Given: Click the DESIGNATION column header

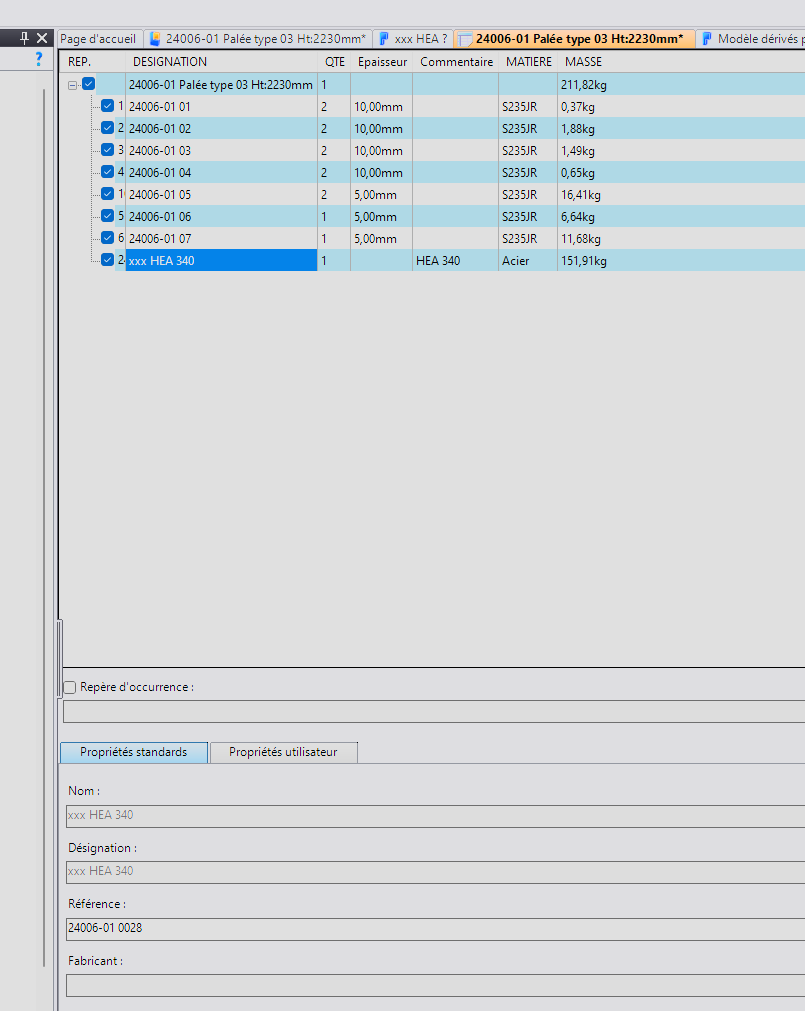Looking at the screenshot, I should click(170, 62).
